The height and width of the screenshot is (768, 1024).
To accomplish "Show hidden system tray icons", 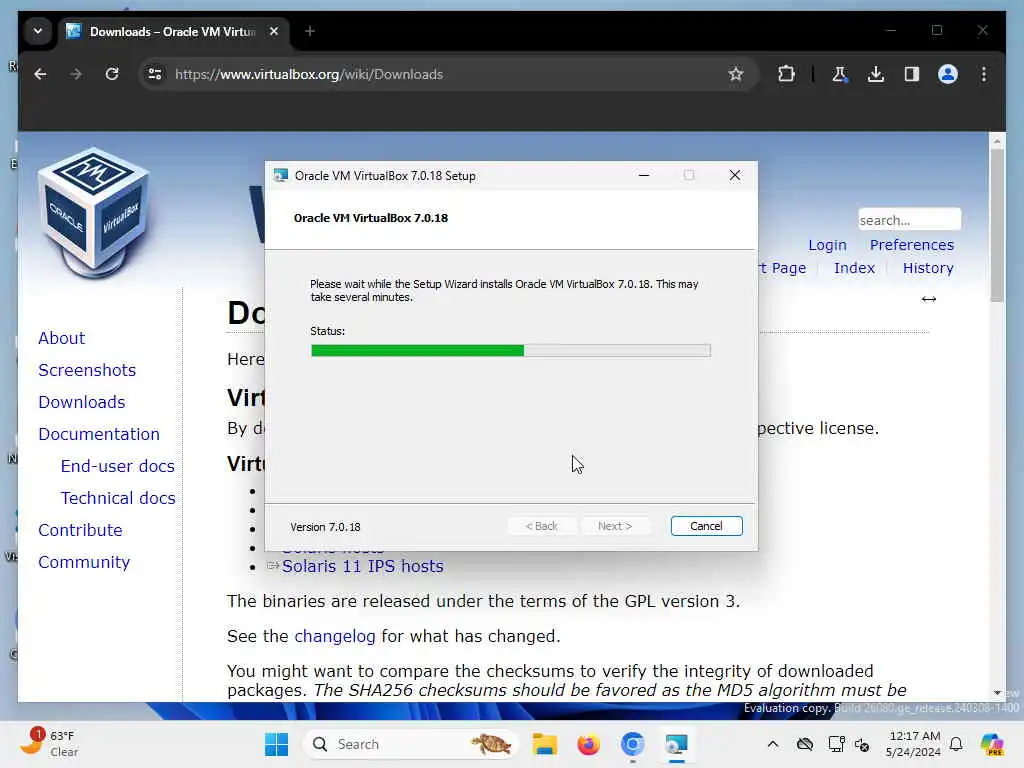I will pos(773,744).
